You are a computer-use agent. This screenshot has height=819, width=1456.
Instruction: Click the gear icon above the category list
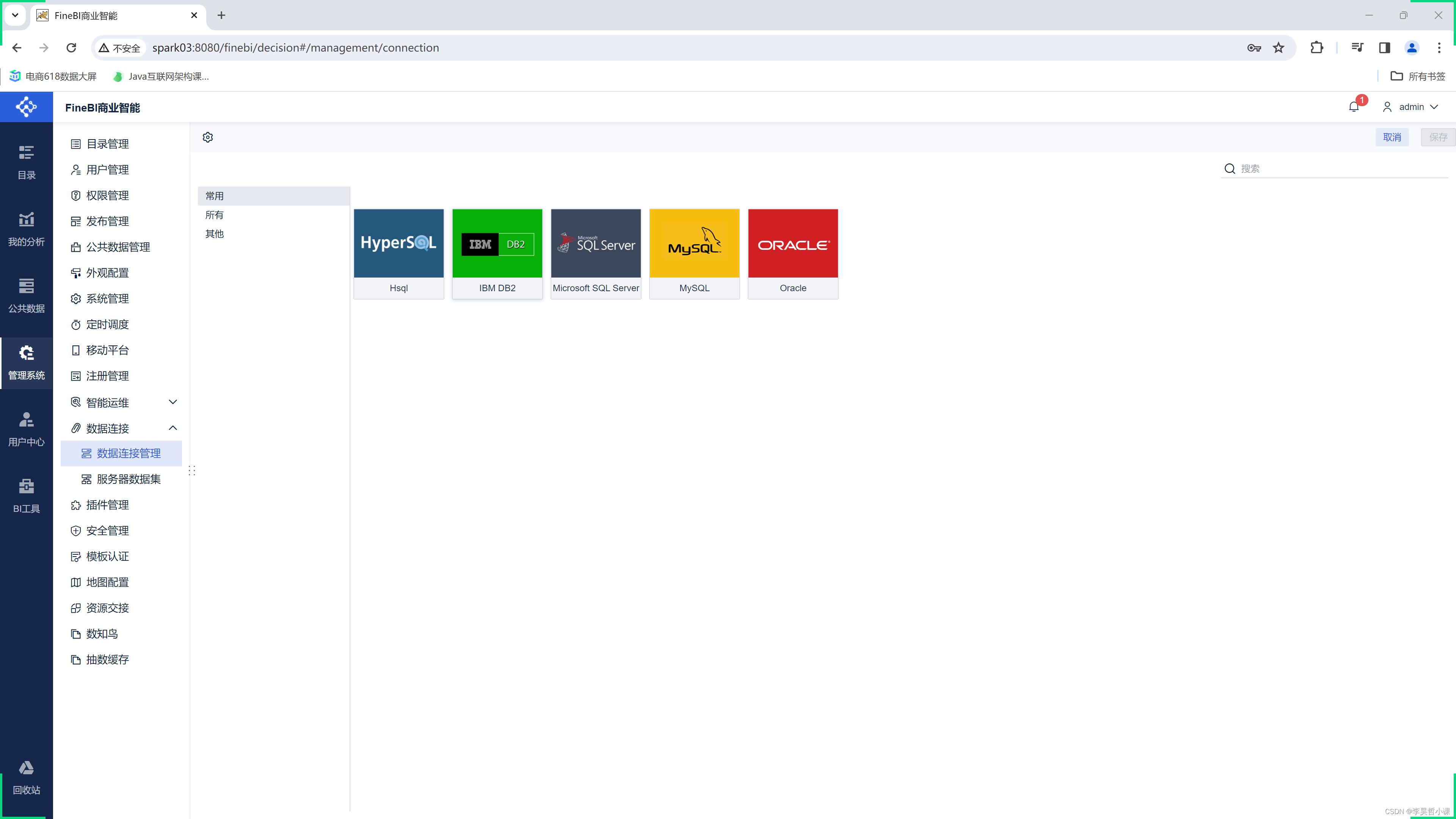coord(208,137)
